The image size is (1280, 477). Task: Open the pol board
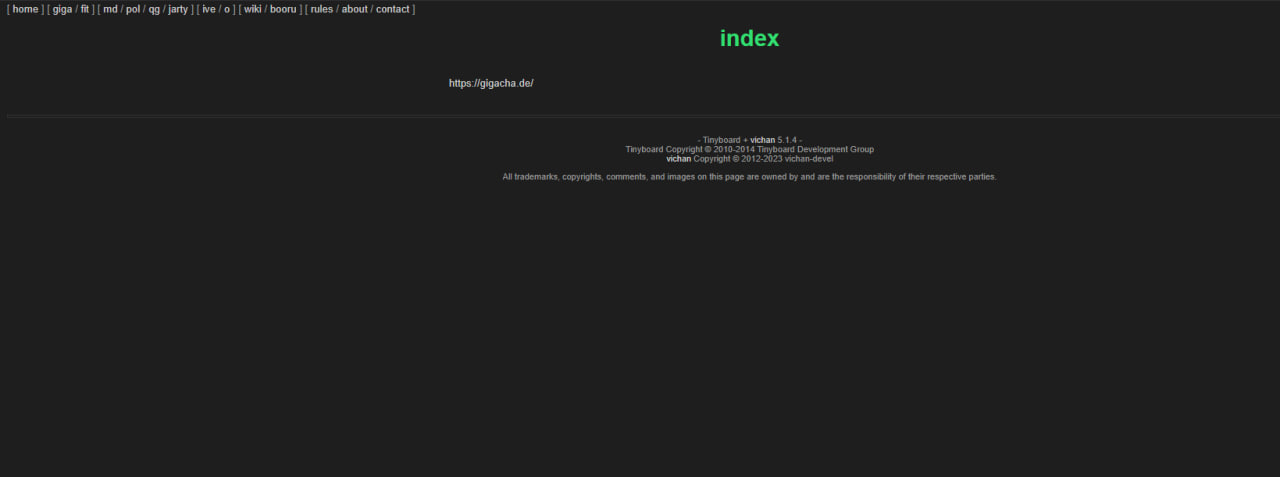pyautogui.click(x=133, y=9)
